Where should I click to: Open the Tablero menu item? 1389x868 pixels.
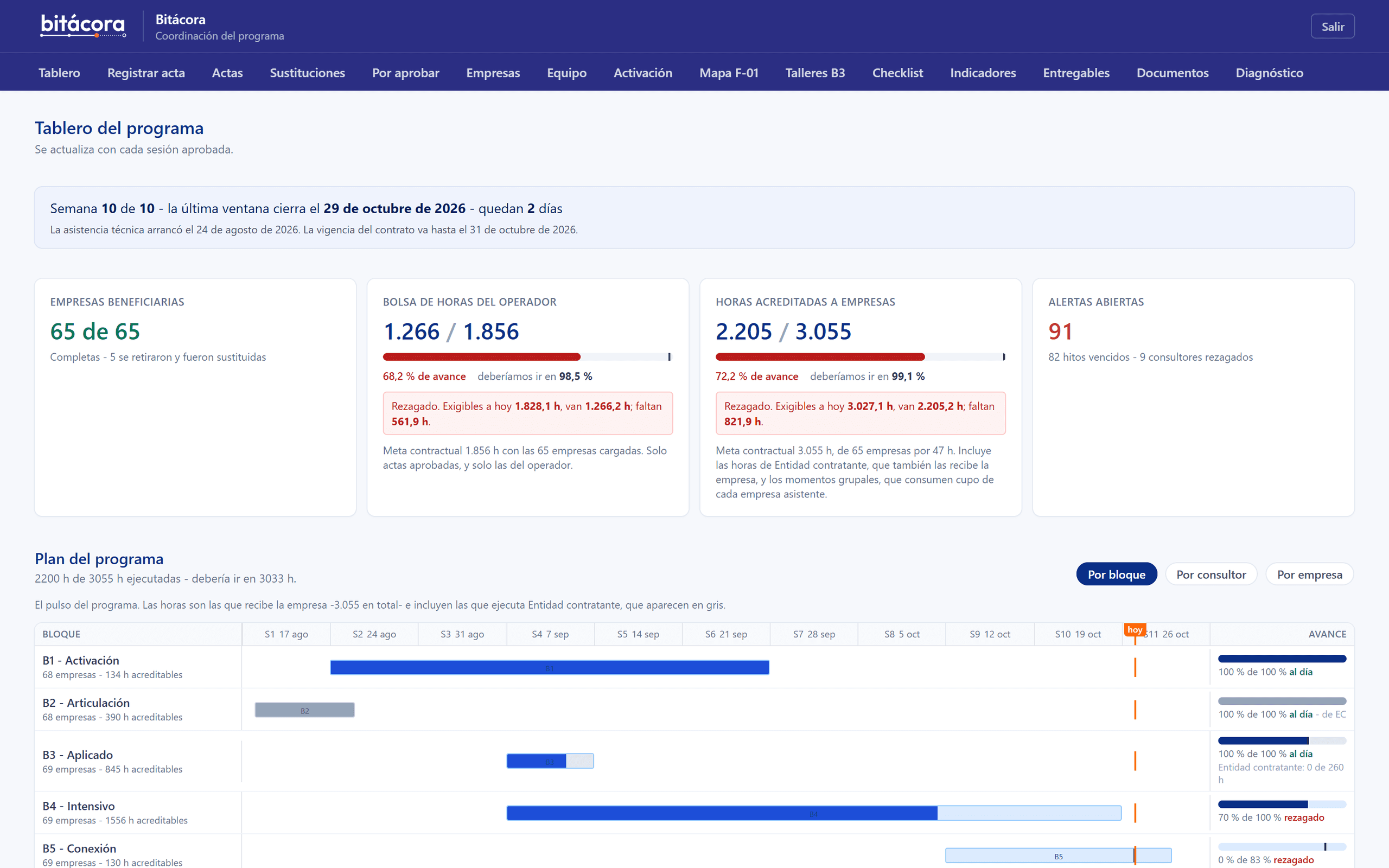[59, 73]
